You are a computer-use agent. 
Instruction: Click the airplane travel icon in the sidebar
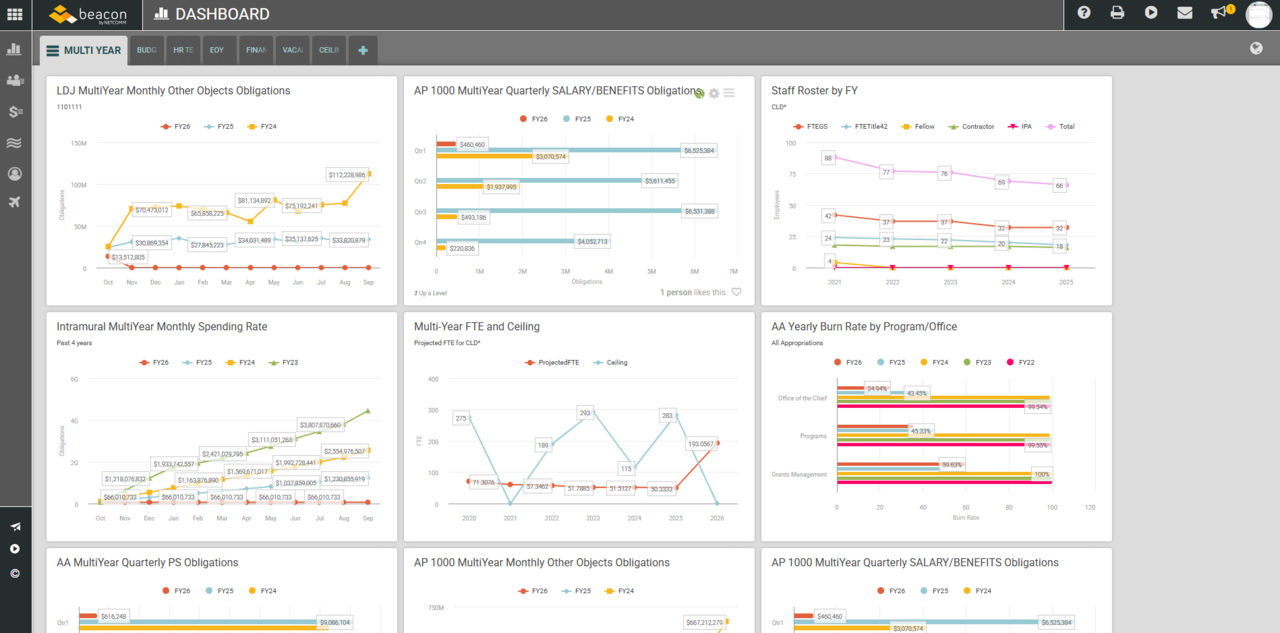(x=15, y=202)
